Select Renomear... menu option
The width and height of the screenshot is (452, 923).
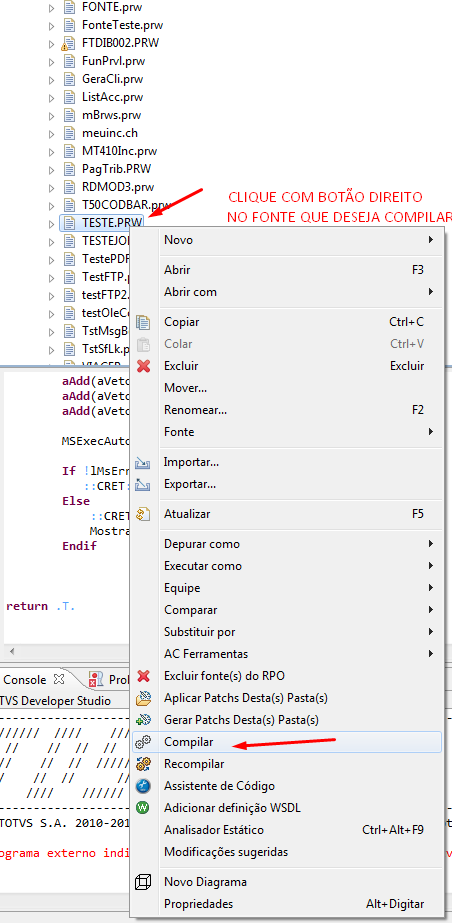[287, 410]
